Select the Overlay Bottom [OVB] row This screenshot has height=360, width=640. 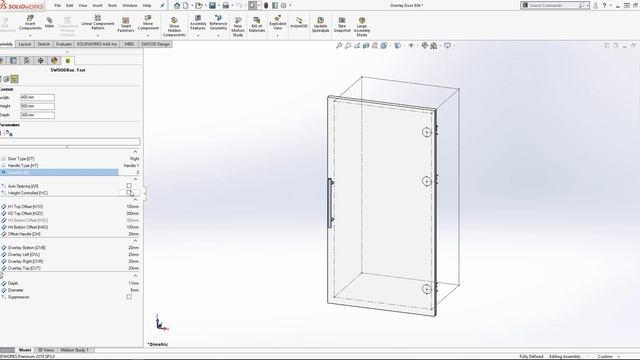click(70, 247)
